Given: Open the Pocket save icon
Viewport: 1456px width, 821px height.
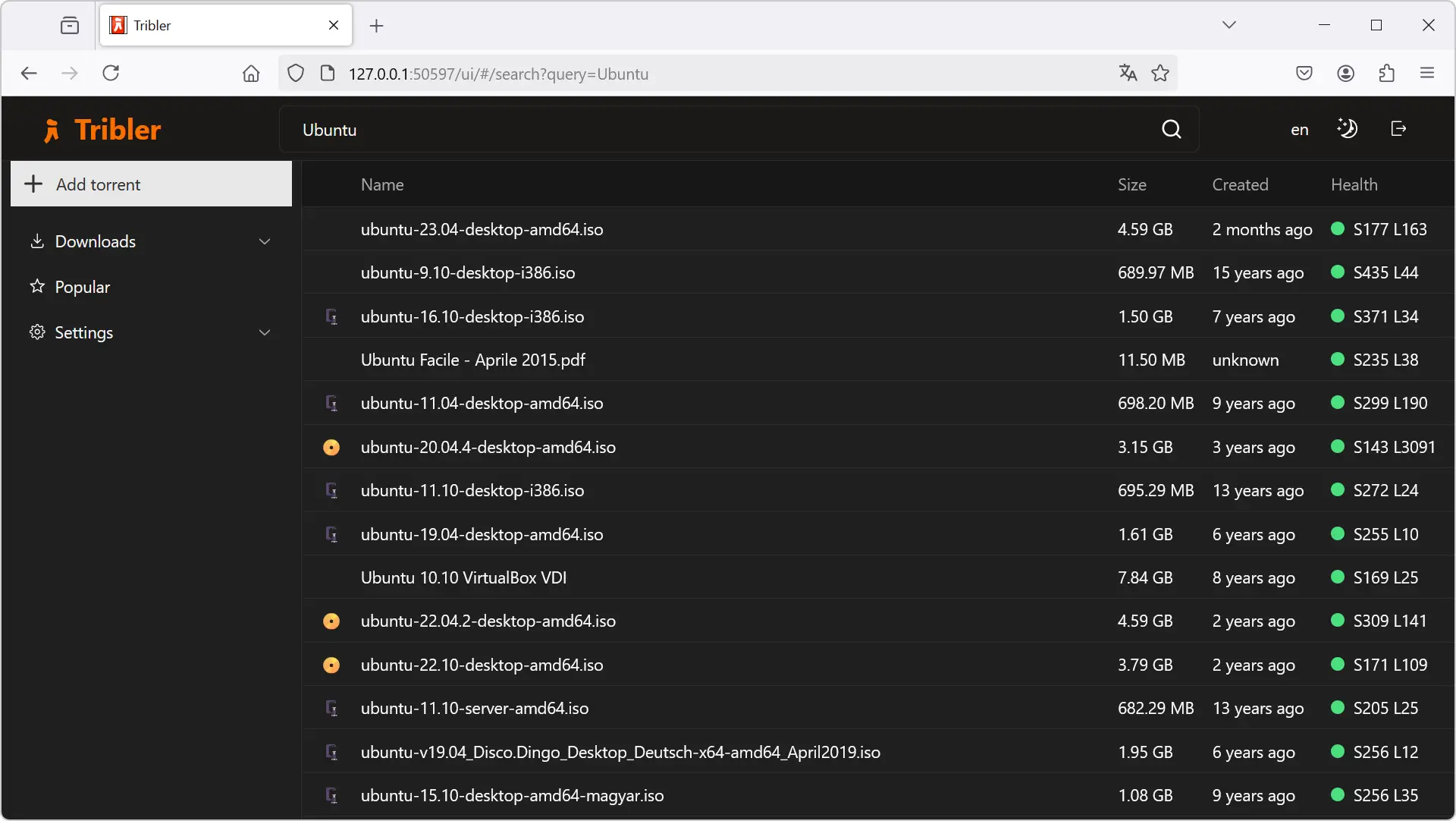Looking at the screenshot, I should 1304,73.
